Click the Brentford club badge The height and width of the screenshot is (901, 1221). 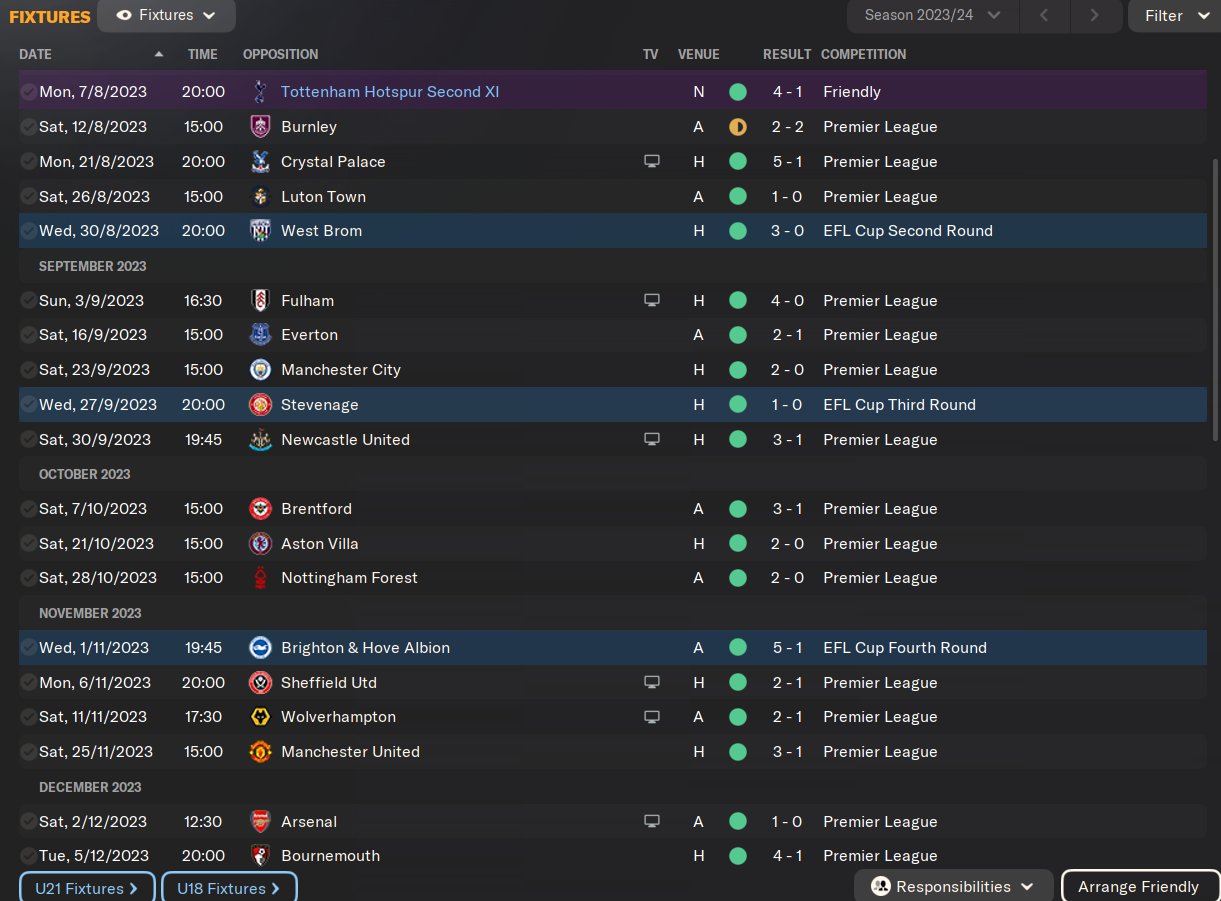coord(260,509)
